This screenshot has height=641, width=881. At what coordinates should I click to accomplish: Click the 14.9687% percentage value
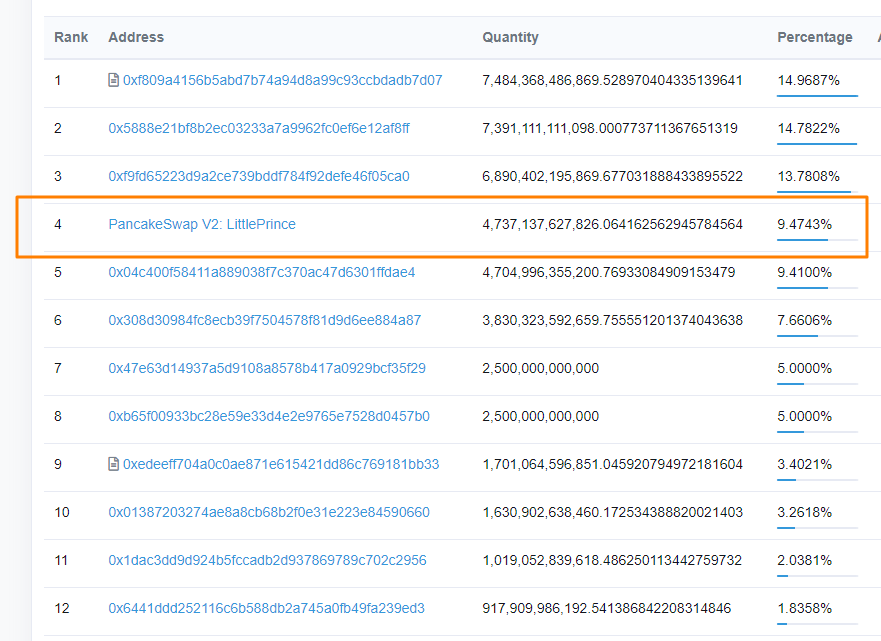point(808,80)
